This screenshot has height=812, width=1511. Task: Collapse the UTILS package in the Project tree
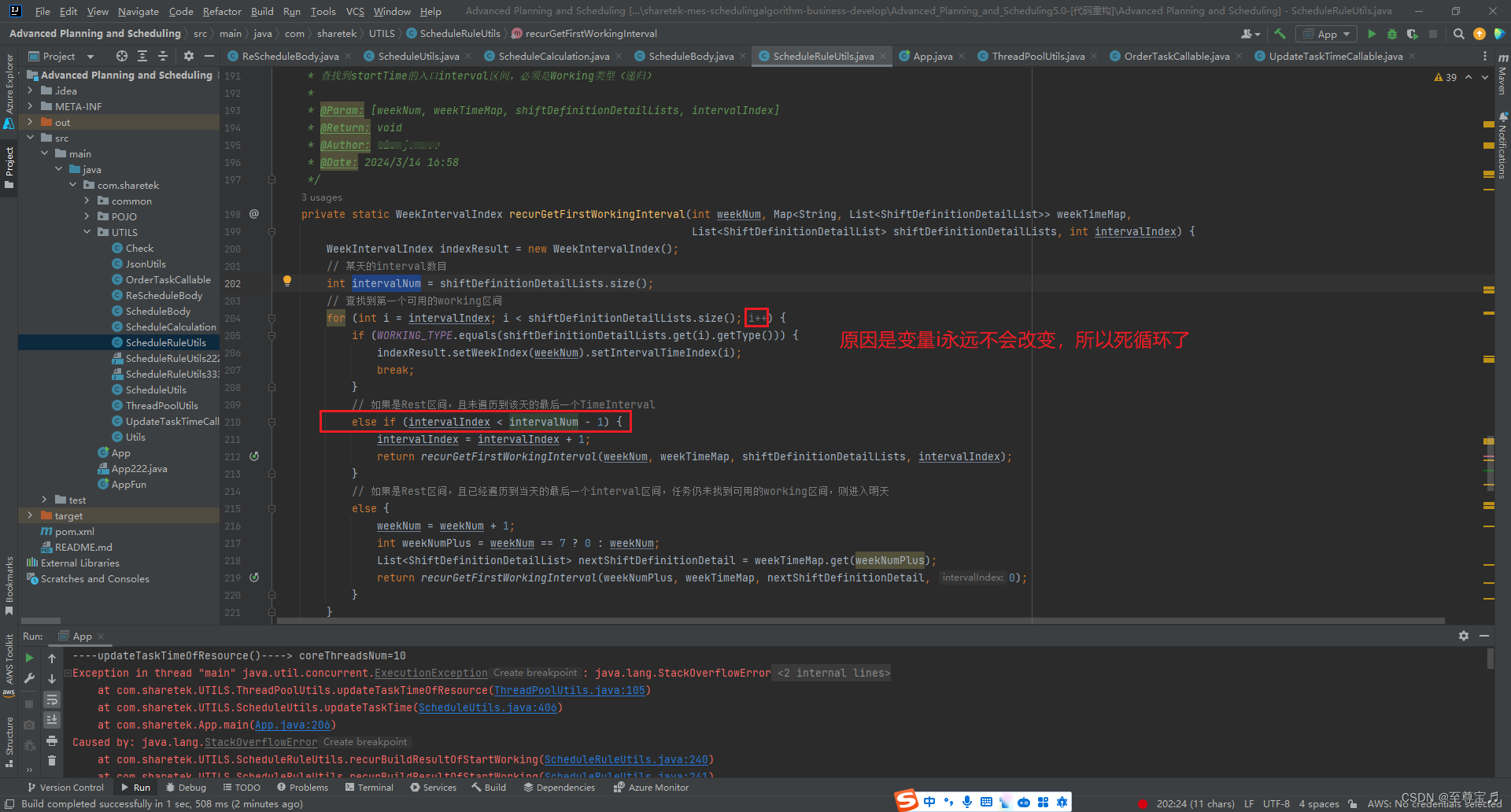click(87, 231)
